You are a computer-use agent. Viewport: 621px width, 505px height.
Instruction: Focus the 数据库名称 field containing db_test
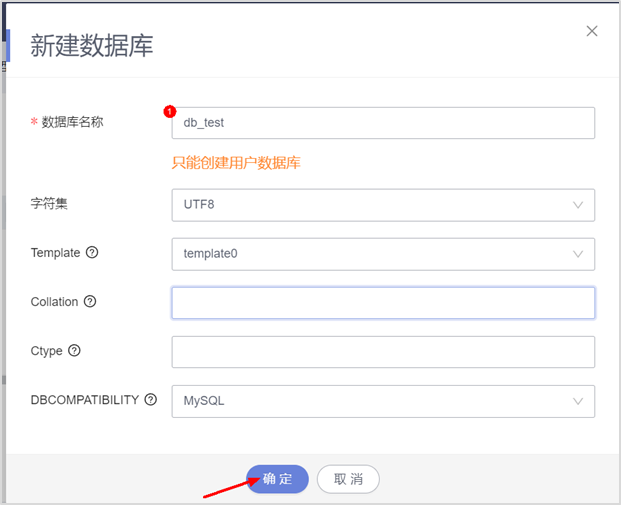click(383, 123)
